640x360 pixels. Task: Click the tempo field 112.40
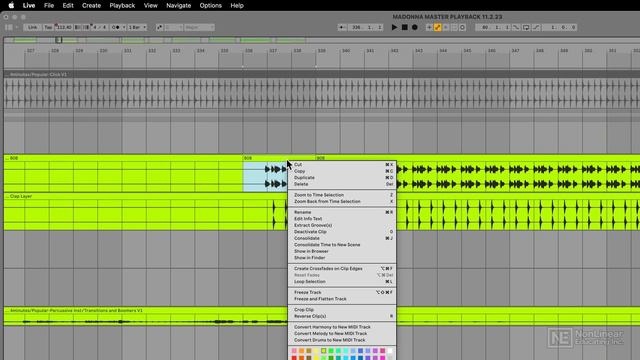tap(64, 27)
